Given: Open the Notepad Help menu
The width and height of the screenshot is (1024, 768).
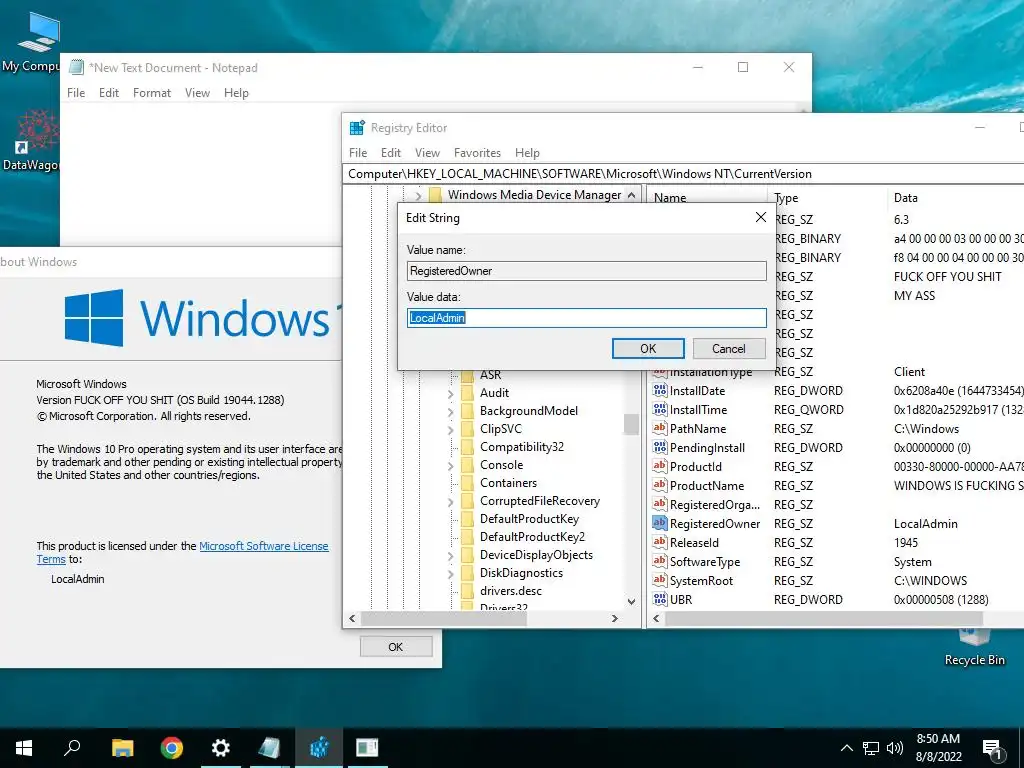Looking at the screenshot, I should point(236,93).
